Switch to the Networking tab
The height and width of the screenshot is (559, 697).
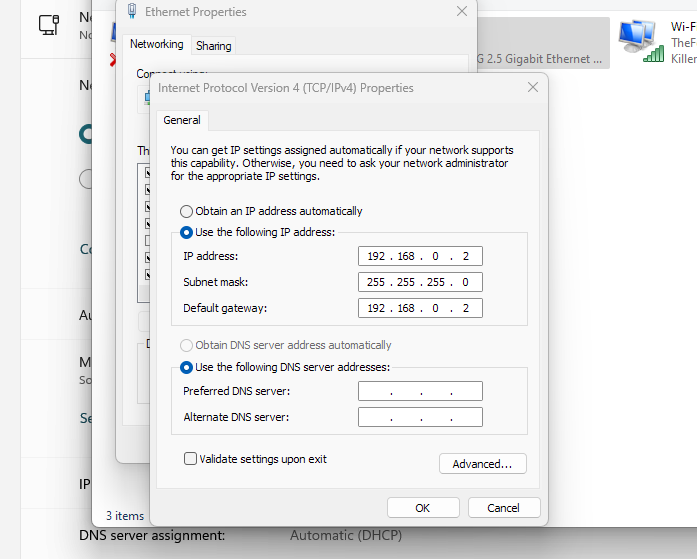(157, 45)
